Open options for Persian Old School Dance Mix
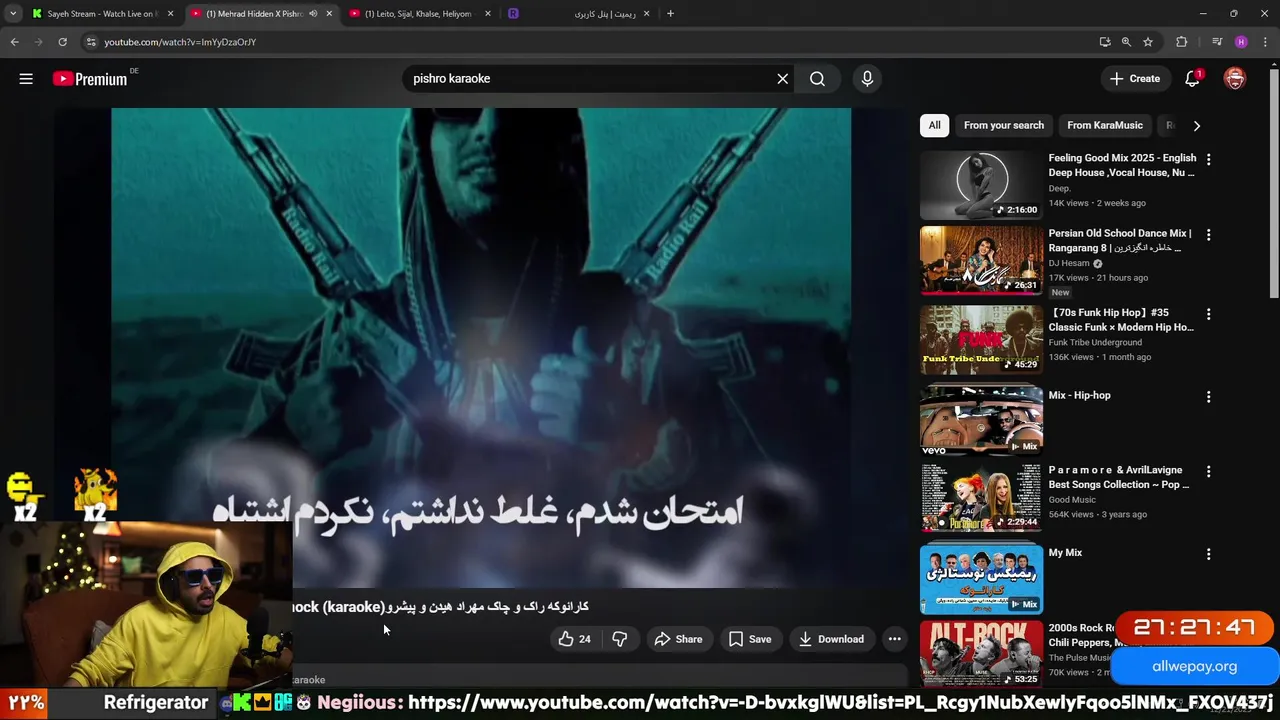Screen dimensions: 1280x720 (1208, 234)
